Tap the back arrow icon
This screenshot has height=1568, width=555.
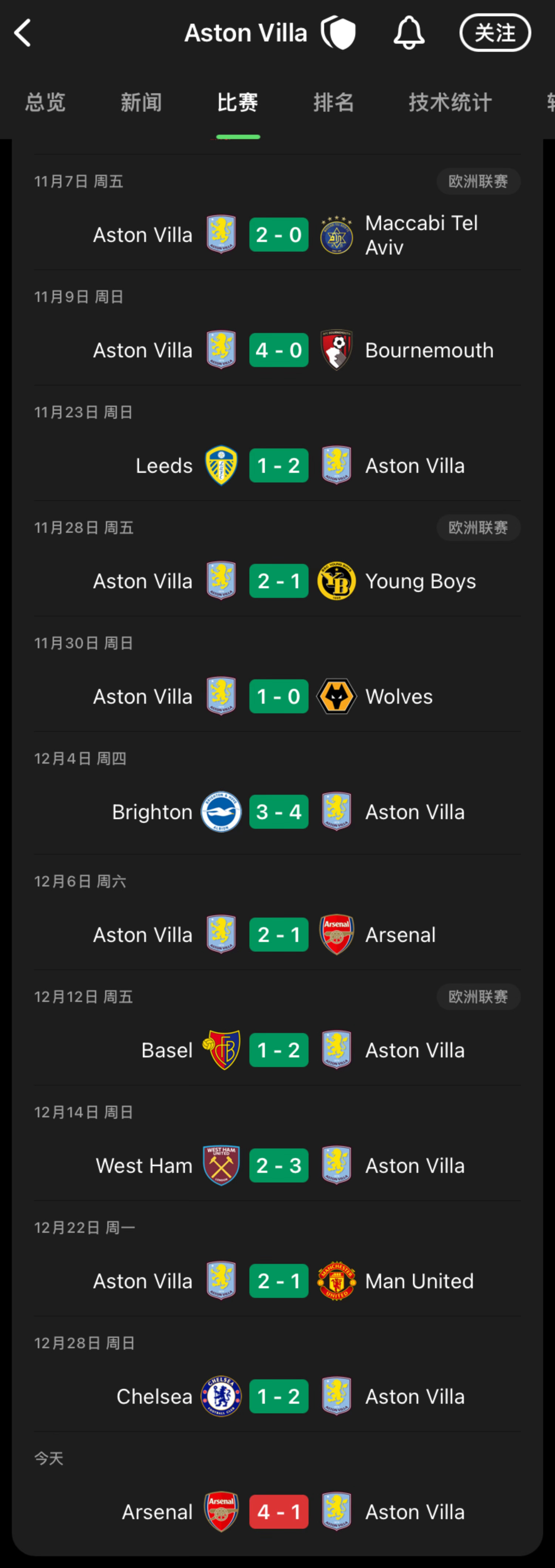[x=23, y=33]
